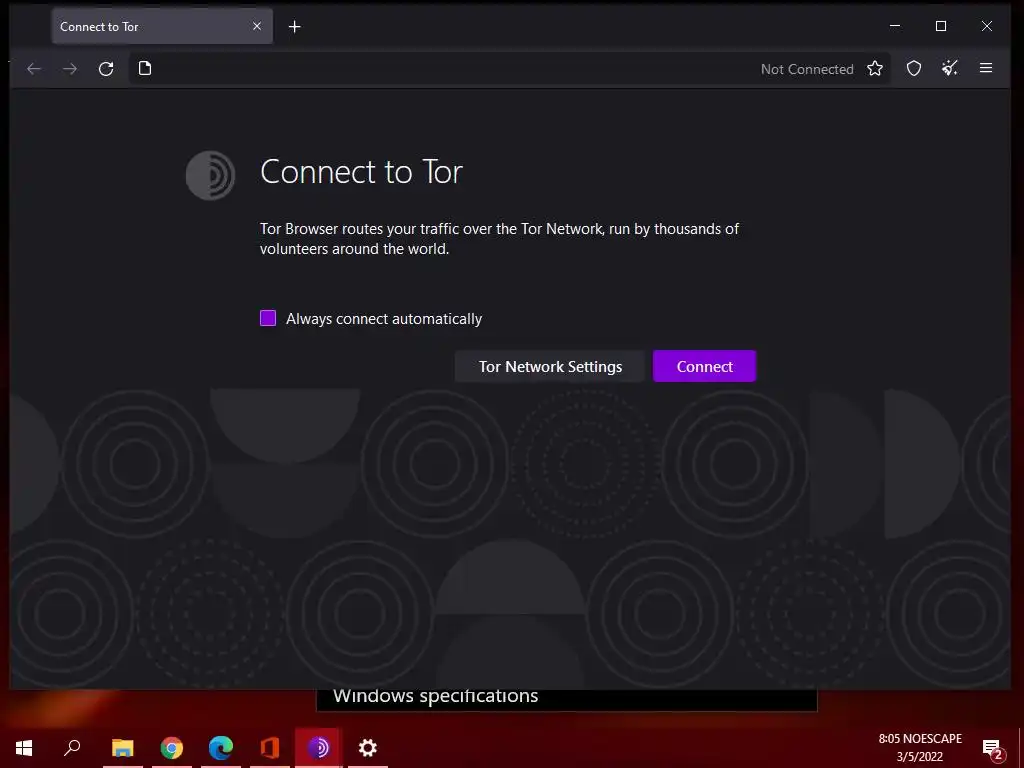Screen dimensions: 1024x768
Task: Minimize the Tor Browser window
Action: click(895, 26)
